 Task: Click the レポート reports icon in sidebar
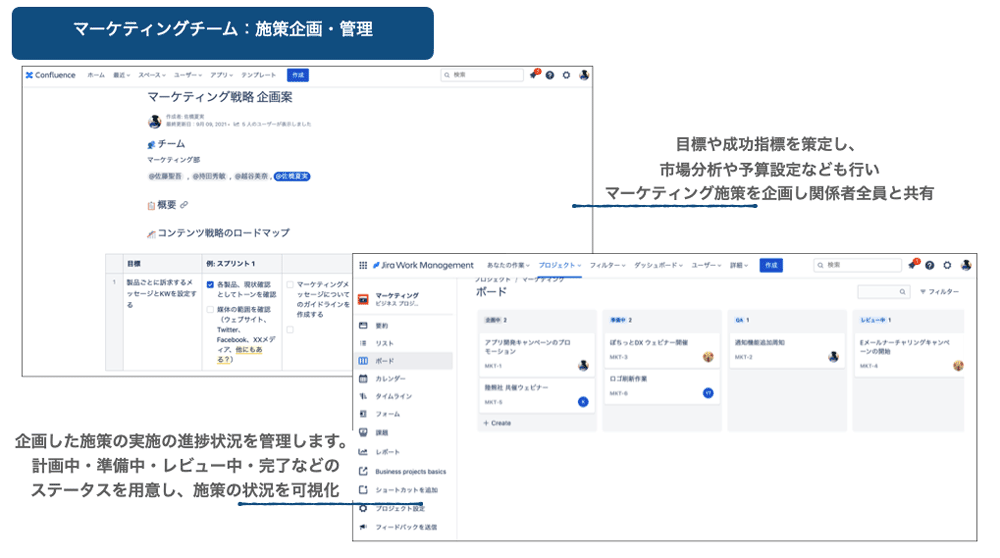[363, 452]
